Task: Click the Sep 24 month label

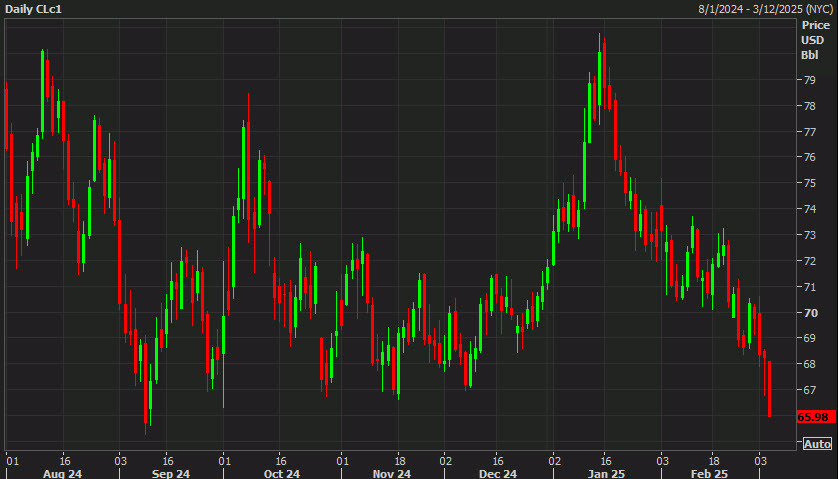Action: [170, 474]
